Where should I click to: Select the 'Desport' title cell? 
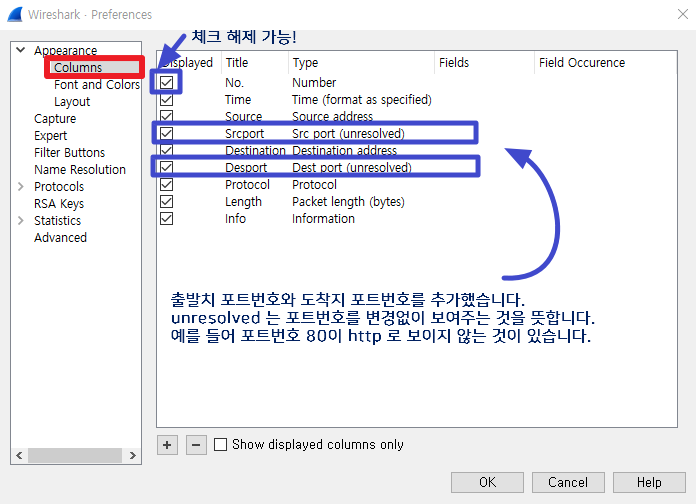tap(246, 167)
